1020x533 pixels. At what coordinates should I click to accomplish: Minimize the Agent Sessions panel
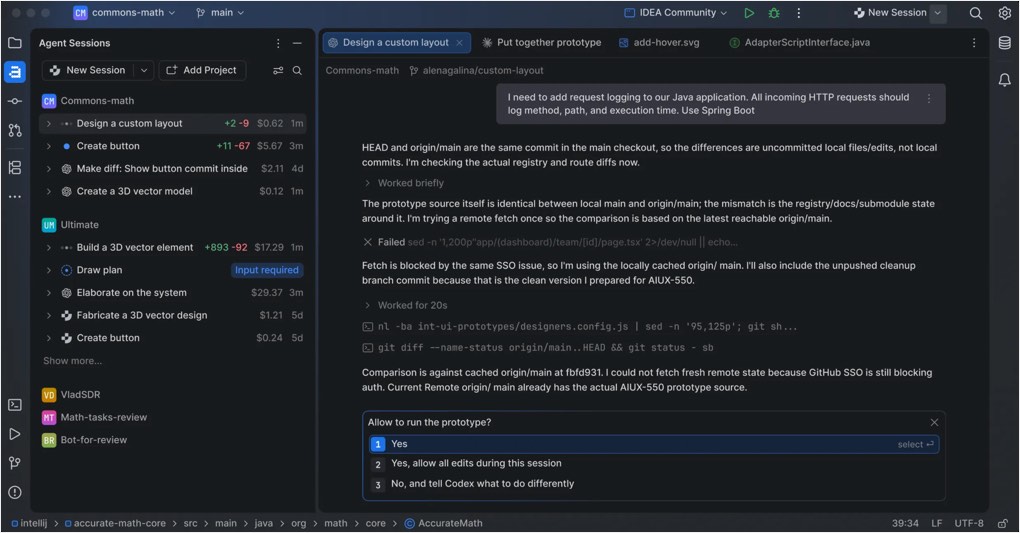click(x=297, y=43)
